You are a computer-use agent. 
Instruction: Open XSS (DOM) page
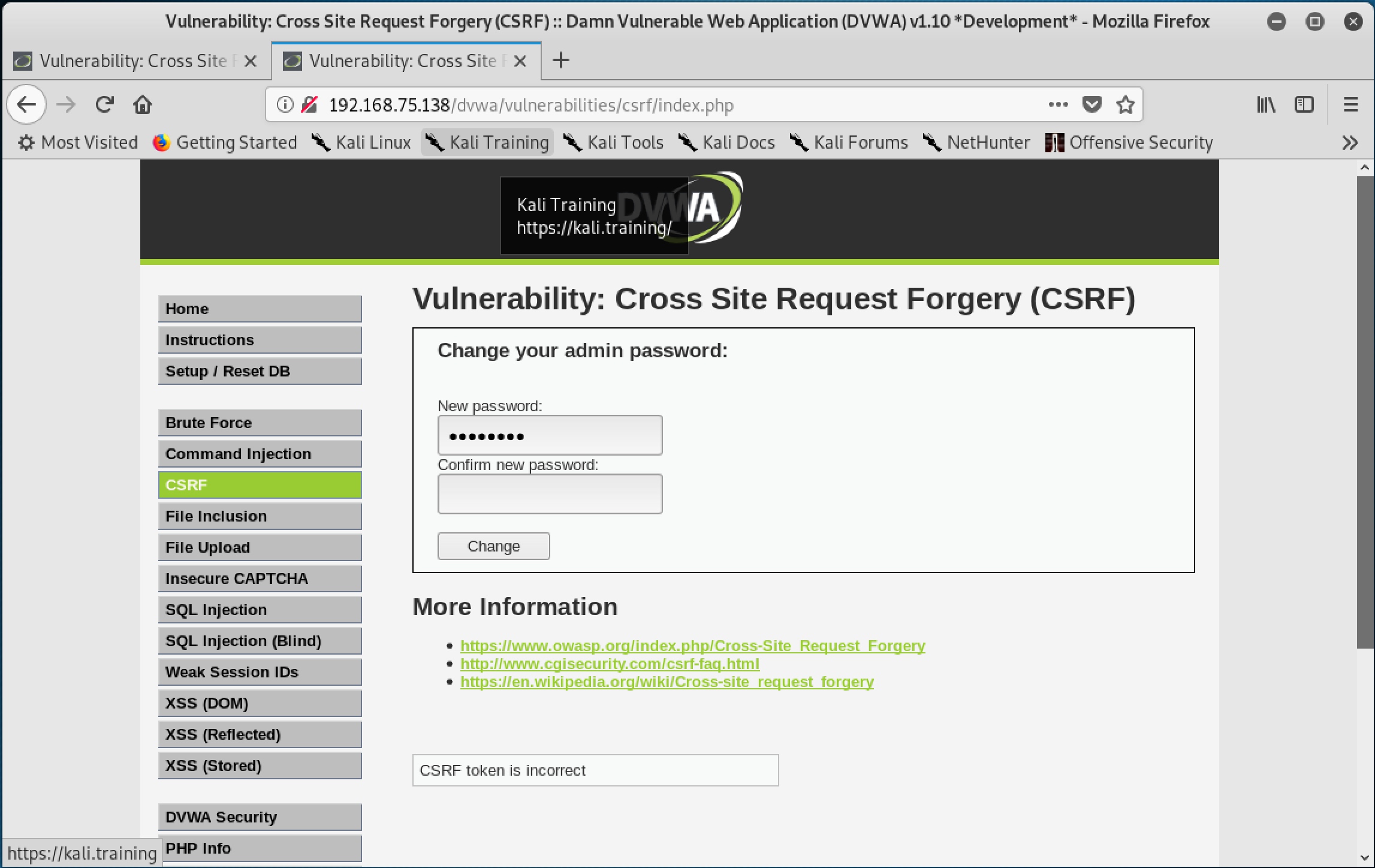coord(260,703)
